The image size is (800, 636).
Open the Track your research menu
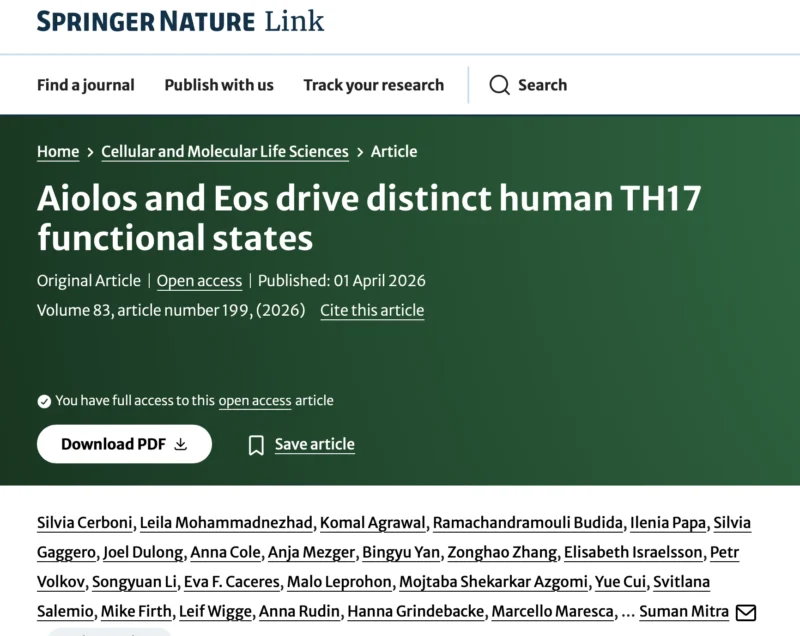tap(374, 85)
